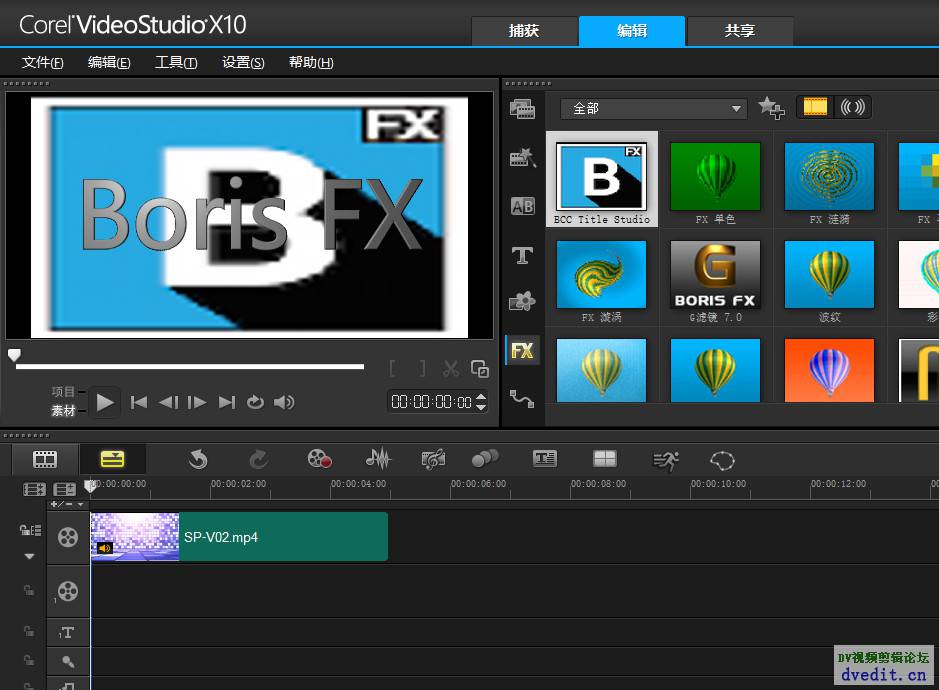The width and height of the screenshot is (939, 690).
Task: Step to the previous frame
Action: [168, 402]
